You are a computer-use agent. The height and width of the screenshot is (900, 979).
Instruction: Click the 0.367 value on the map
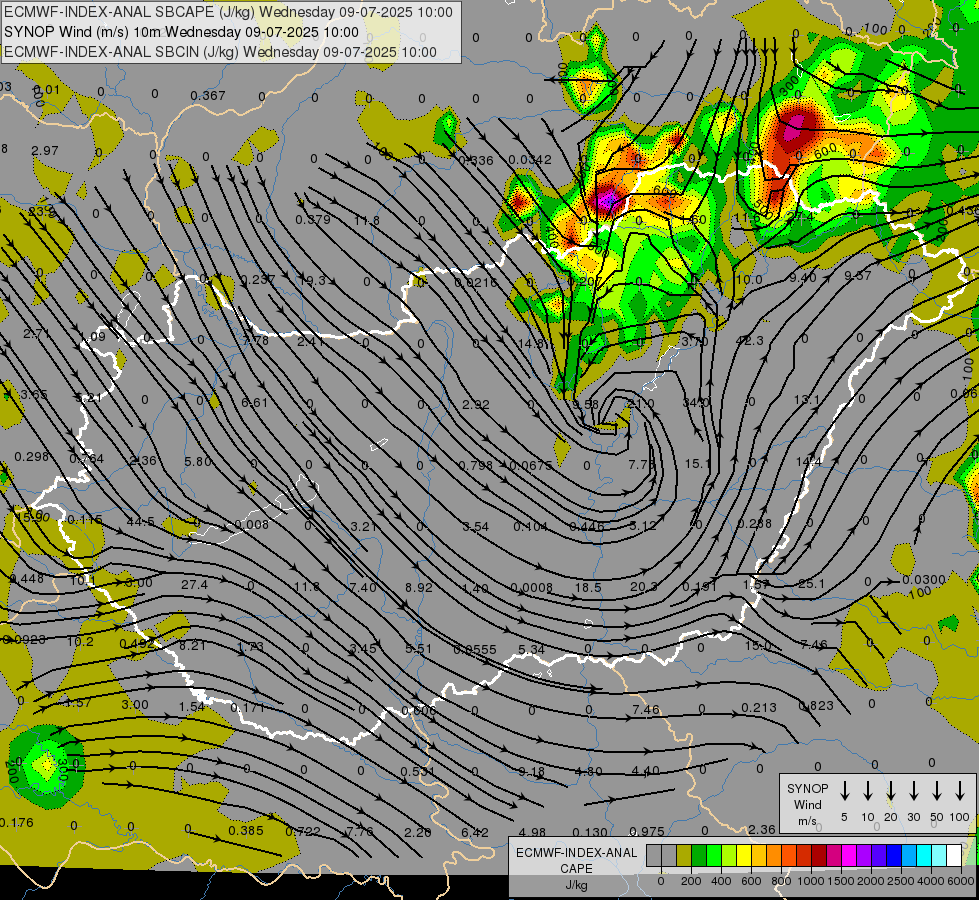(208, 96)
